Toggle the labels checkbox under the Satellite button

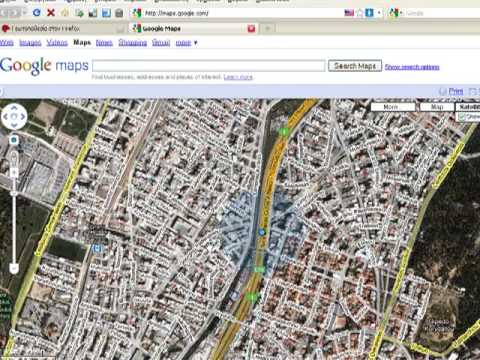click(x=462, y=117)
